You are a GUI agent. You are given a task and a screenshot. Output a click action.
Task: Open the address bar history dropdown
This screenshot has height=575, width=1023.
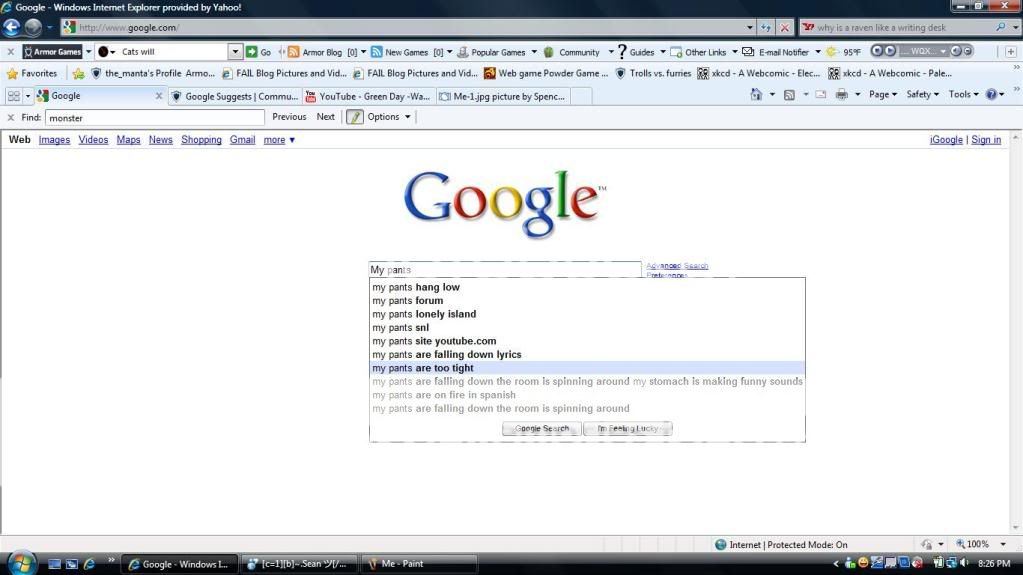pos(750,27)
